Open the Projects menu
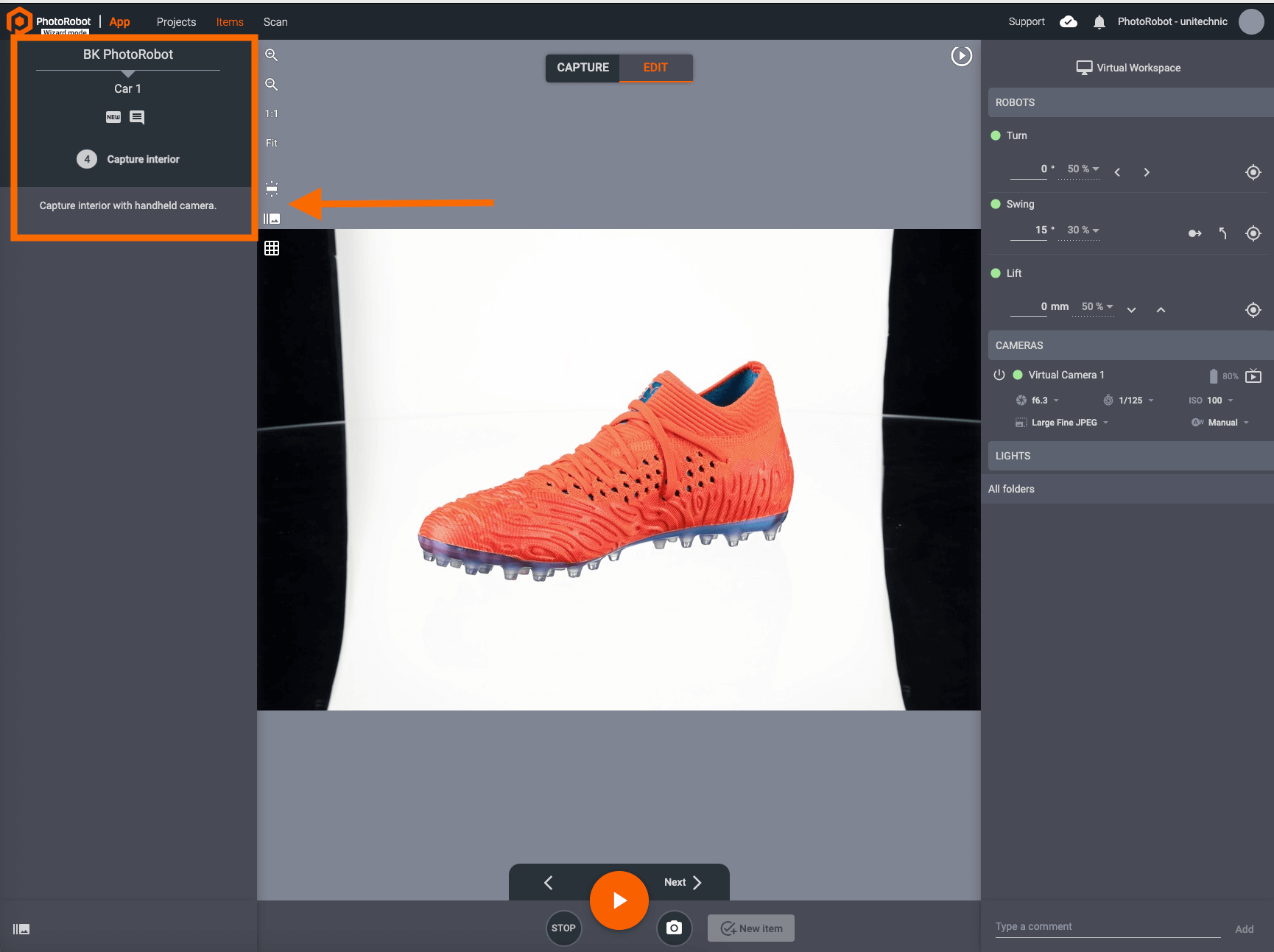The height and width of the screenshot is (952, 1274). coord(176,22)
